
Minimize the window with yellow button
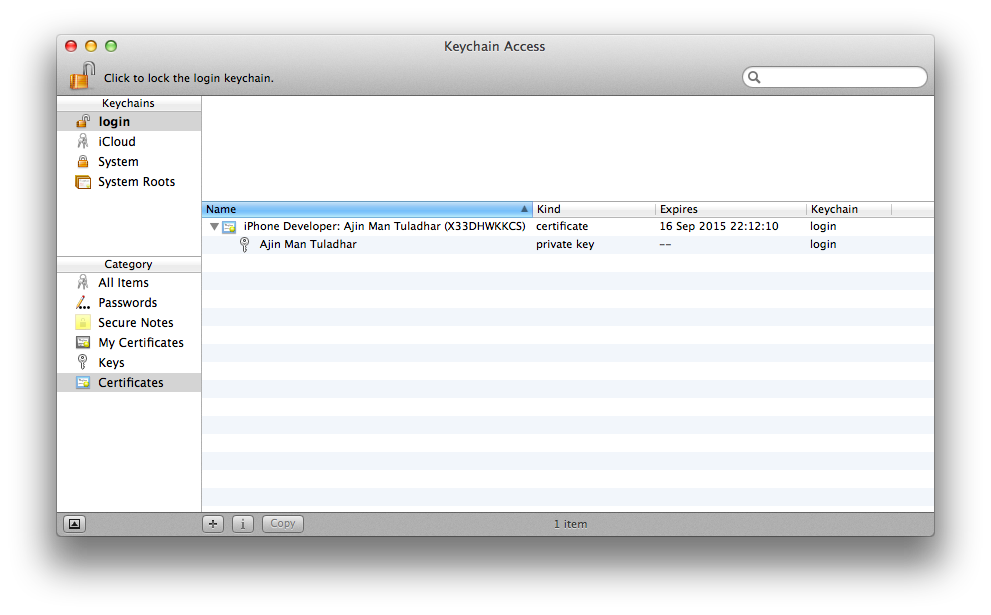(x=91, y=46)
